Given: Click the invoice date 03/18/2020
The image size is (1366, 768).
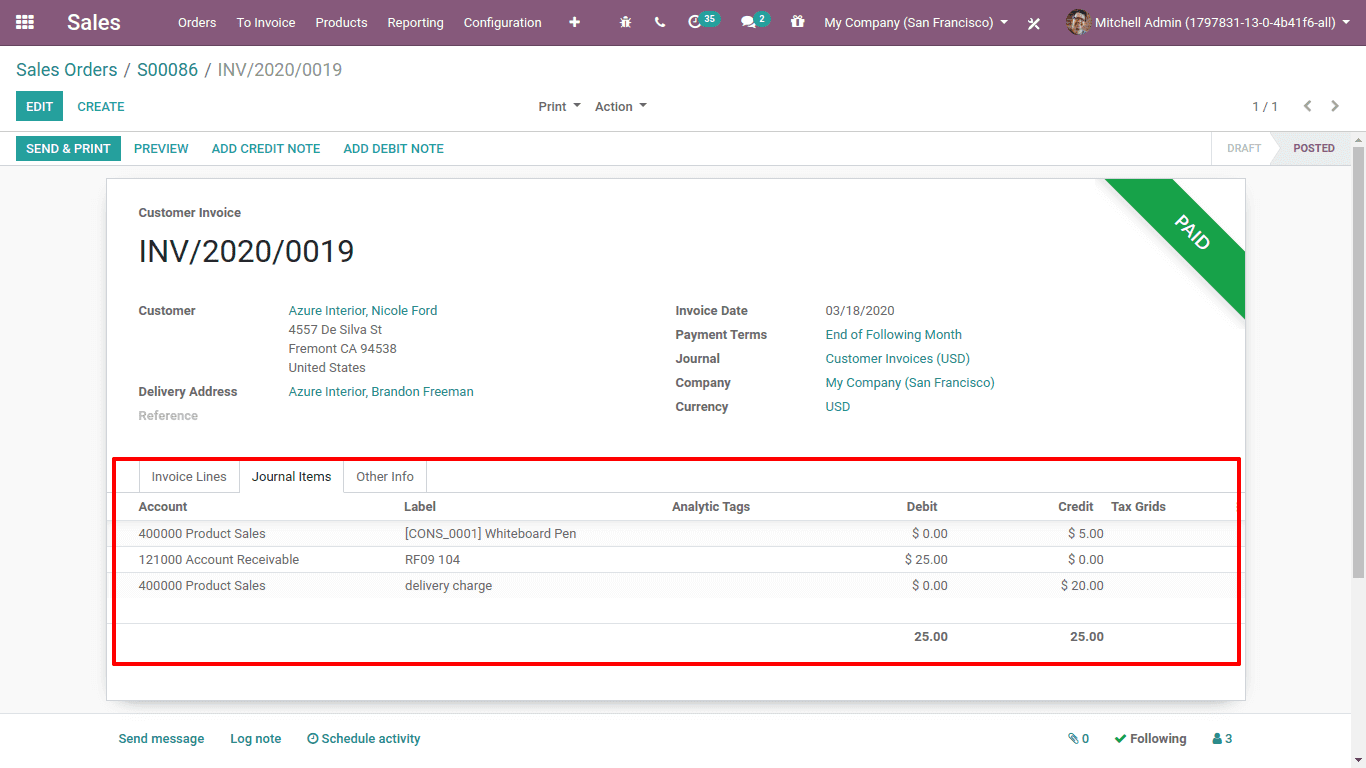Looking at the screenshot, I should point(860,311).
